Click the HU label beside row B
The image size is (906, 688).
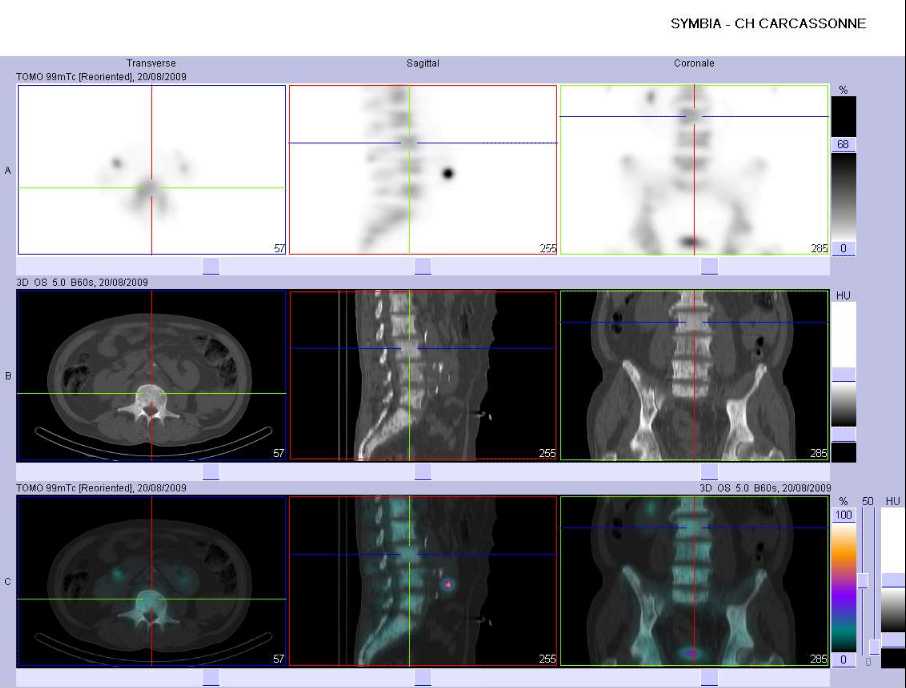pos(843,296)
